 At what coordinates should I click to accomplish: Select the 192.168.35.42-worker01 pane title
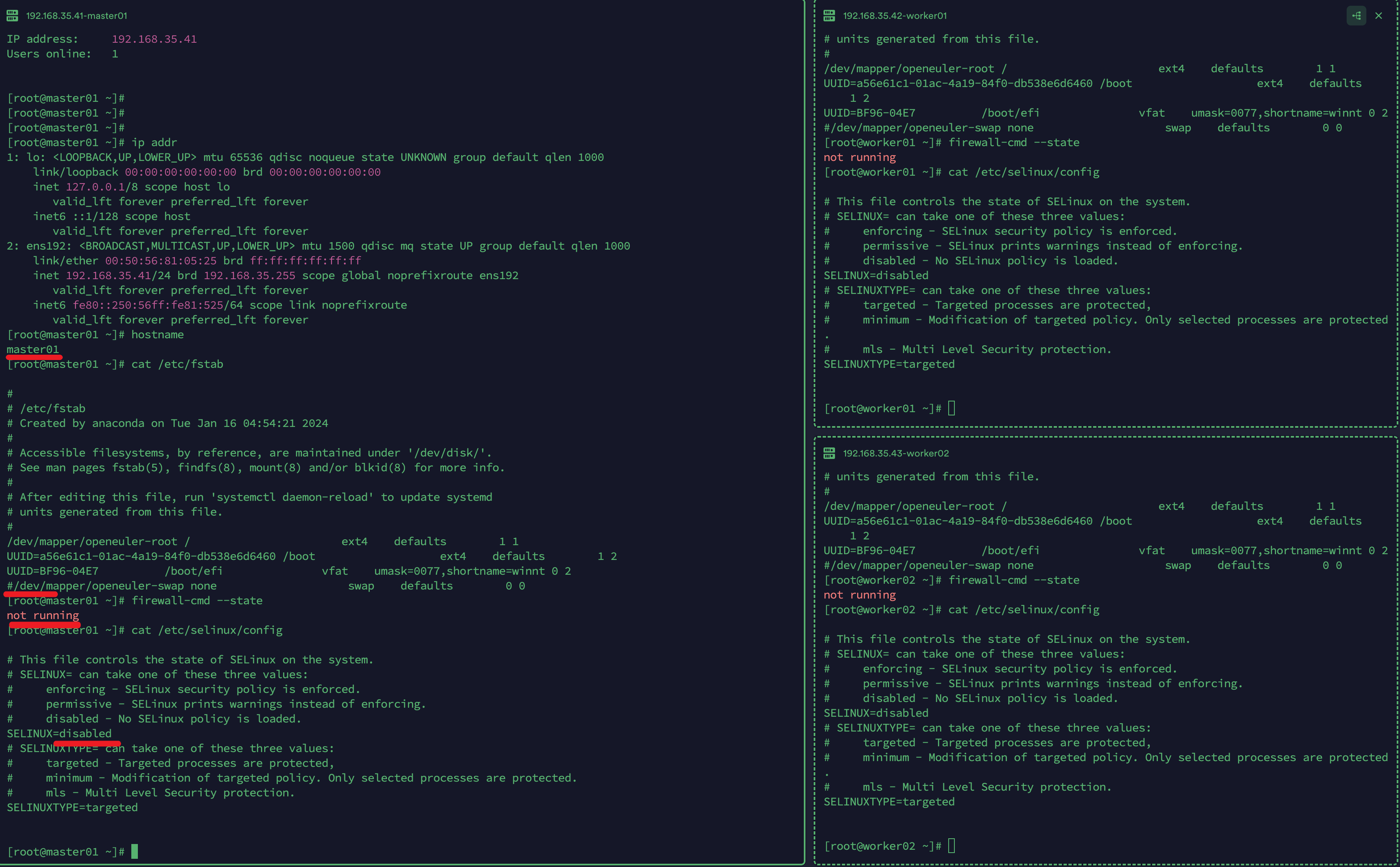[x=894, y=16]
